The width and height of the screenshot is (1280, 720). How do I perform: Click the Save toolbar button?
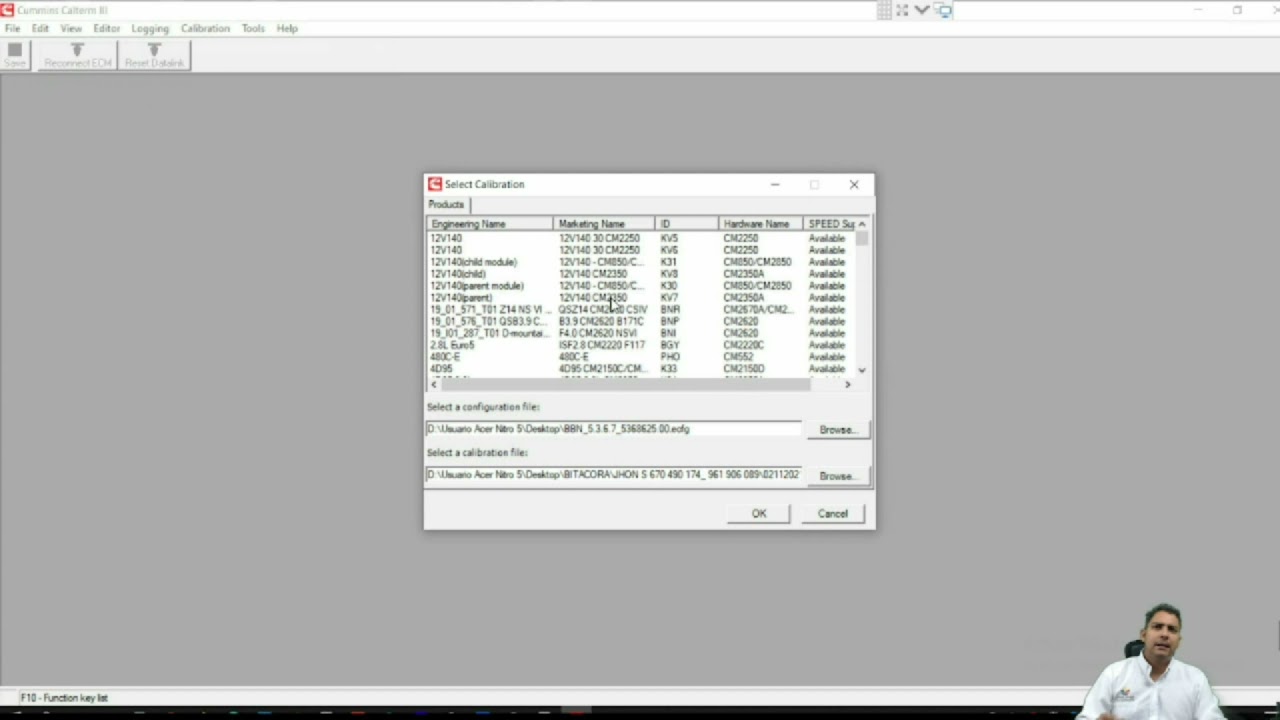15,55
